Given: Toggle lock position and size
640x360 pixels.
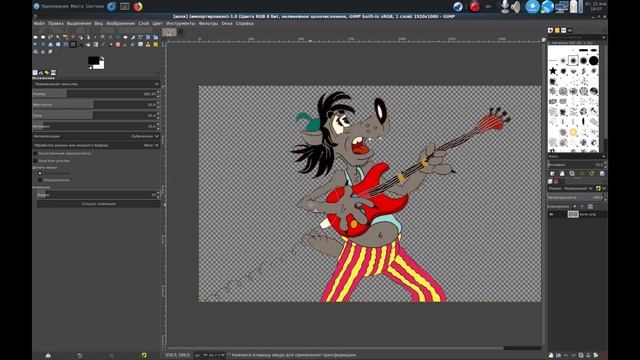Looking at the screenshot, I should 582,206.
